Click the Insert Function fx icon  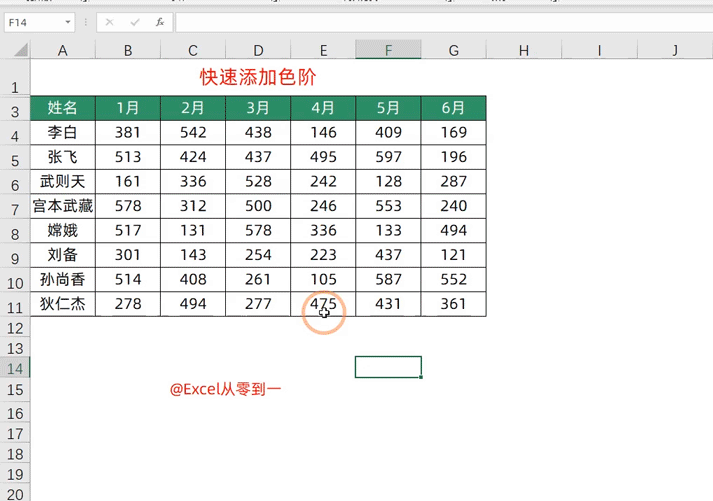pos(160,22)
